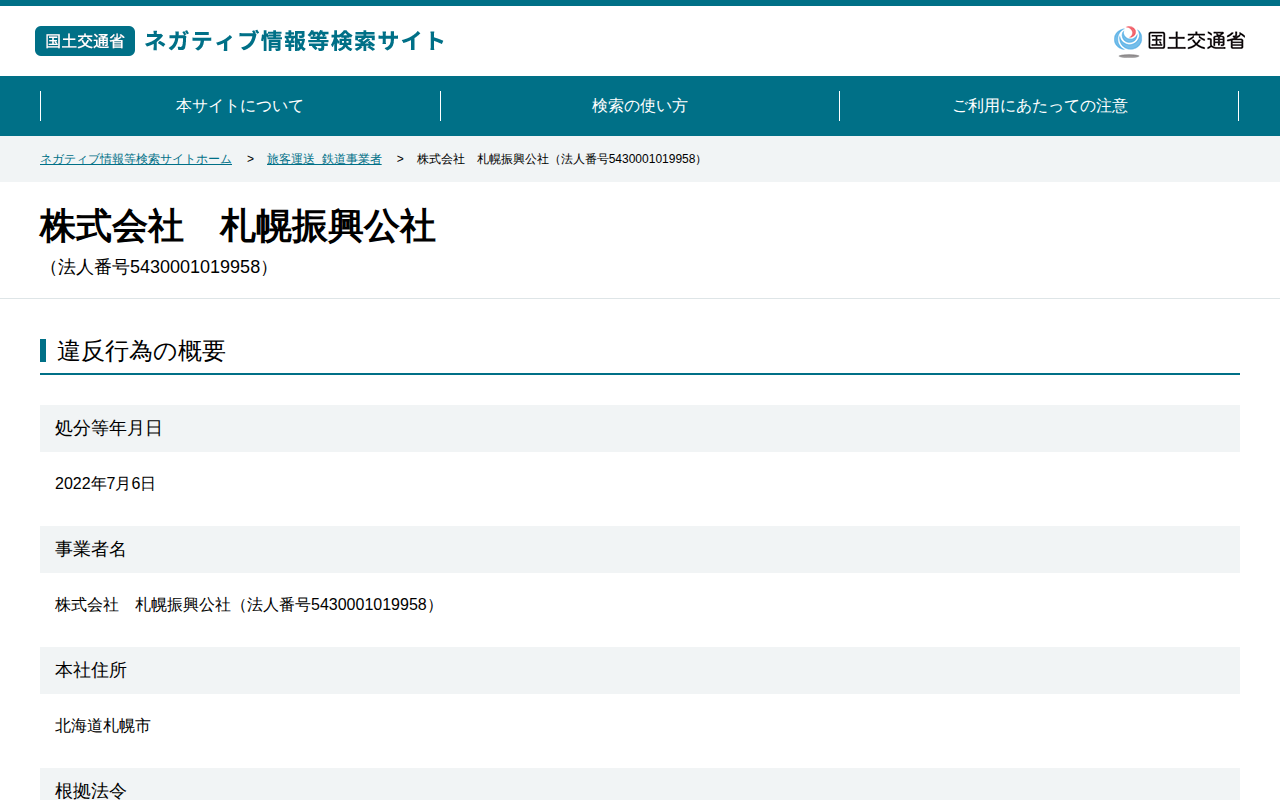Click the 事業者名 row header
This screenshot has width=1280, height=800.
point(640,549)
